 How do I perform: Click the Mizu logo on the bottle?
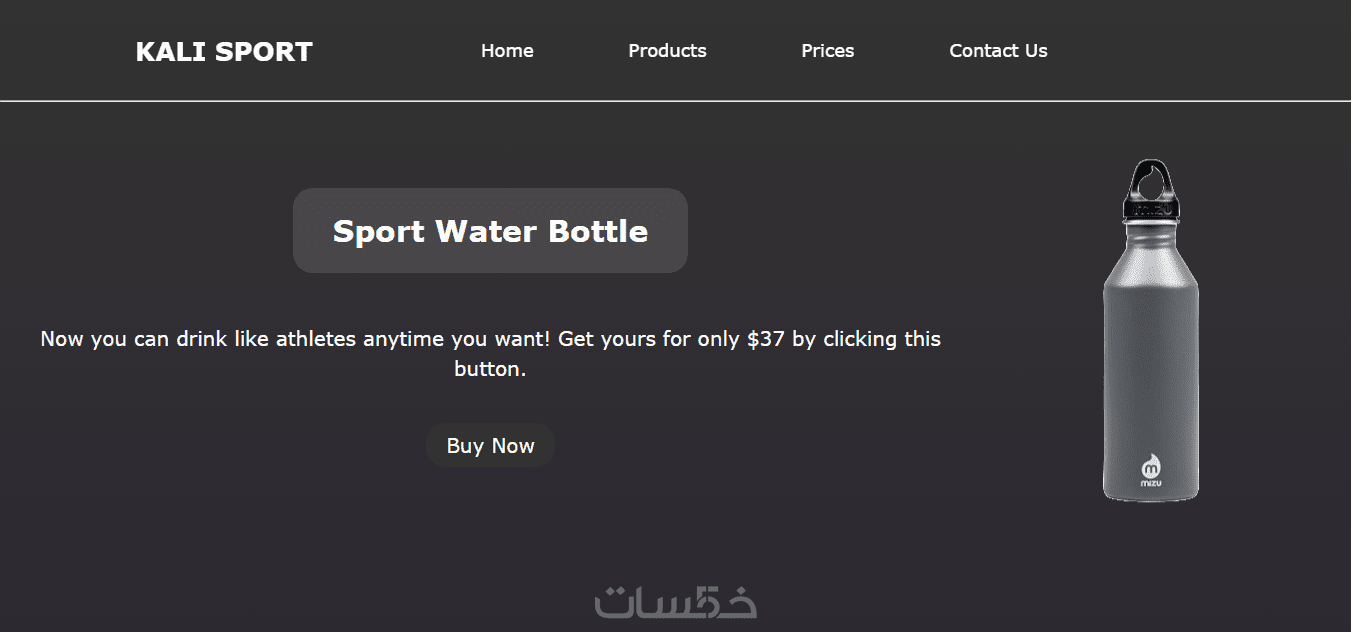tap(1151, 469)
